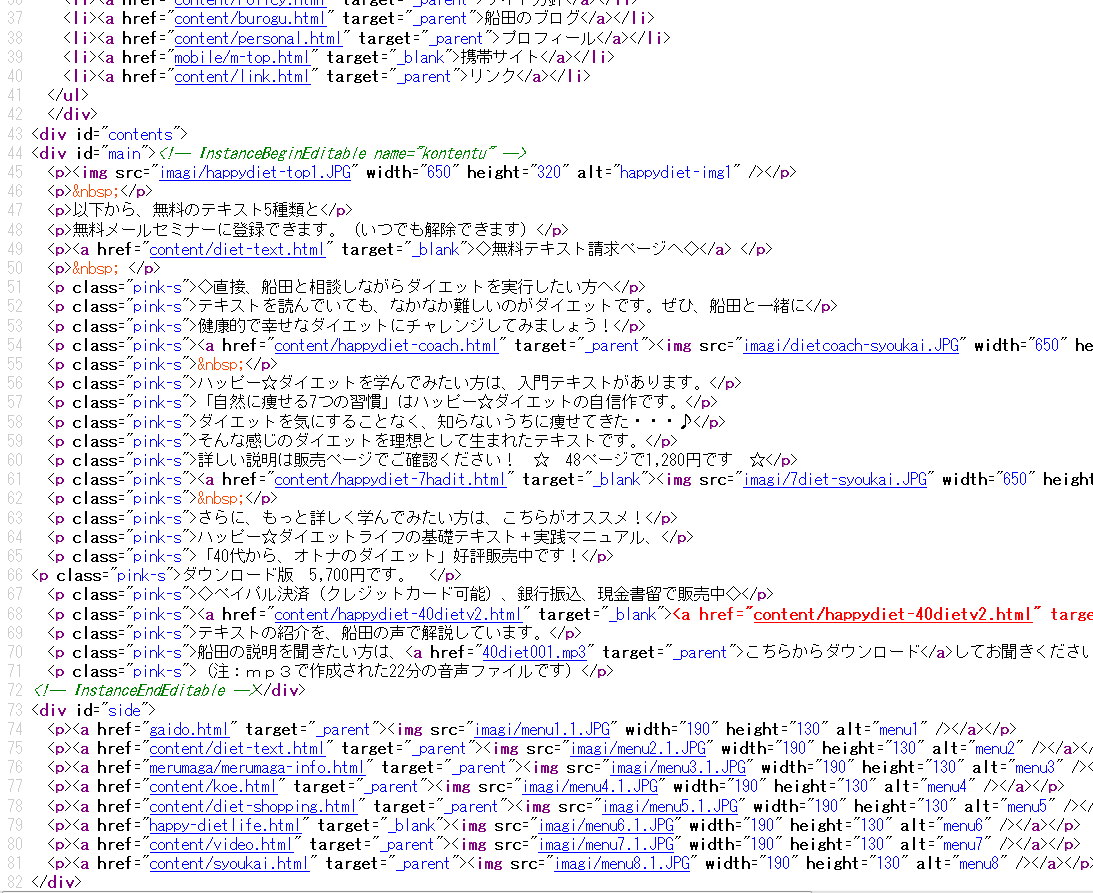
Task: Click the text "（注：ｍｐ３で作成された22分の音声ファイルです）"
Action: [390, 671]
